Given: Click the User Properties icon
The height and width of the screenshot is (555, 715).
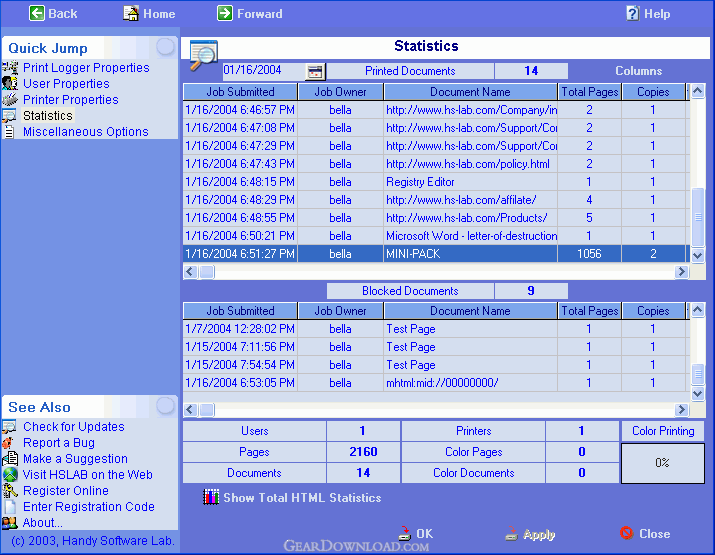Looking at the screenshot, I should (x=10, y=83).
